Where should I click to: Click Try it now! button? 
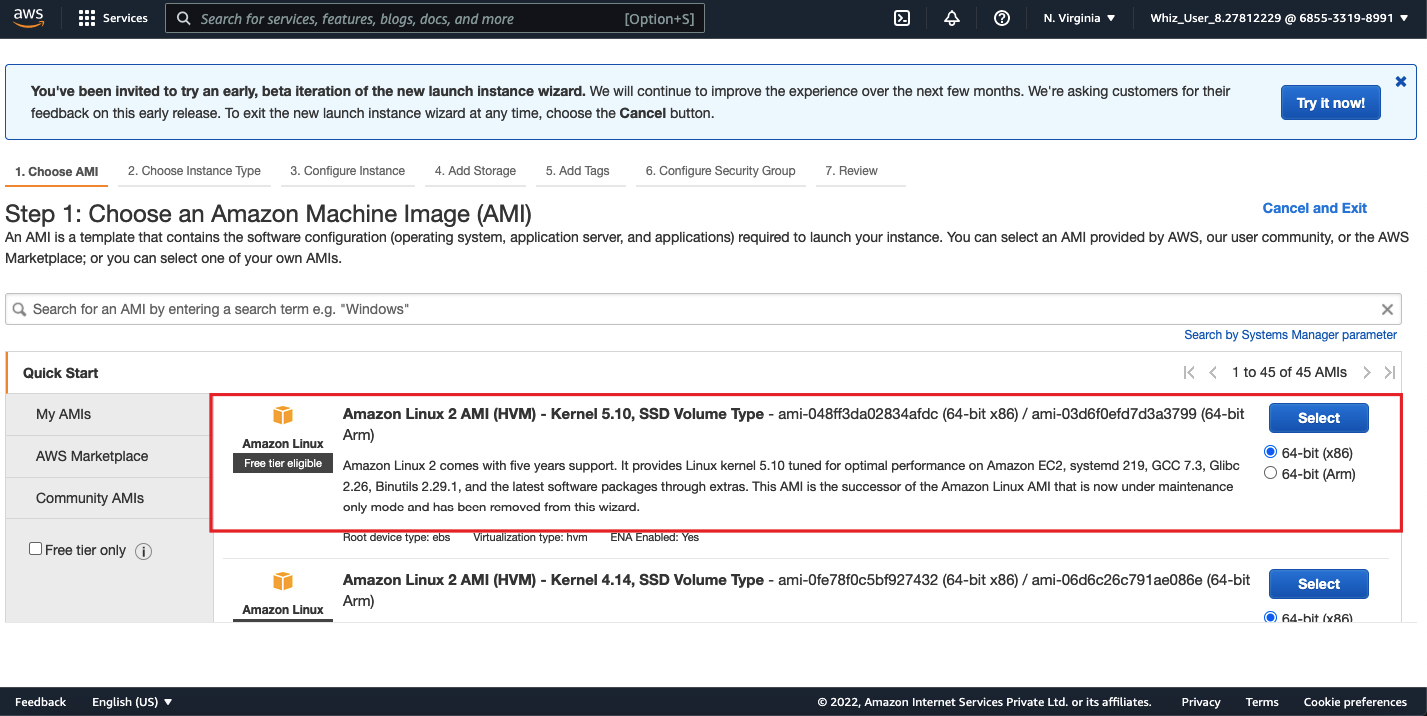pyautogui.click(x=1331, y=102)
